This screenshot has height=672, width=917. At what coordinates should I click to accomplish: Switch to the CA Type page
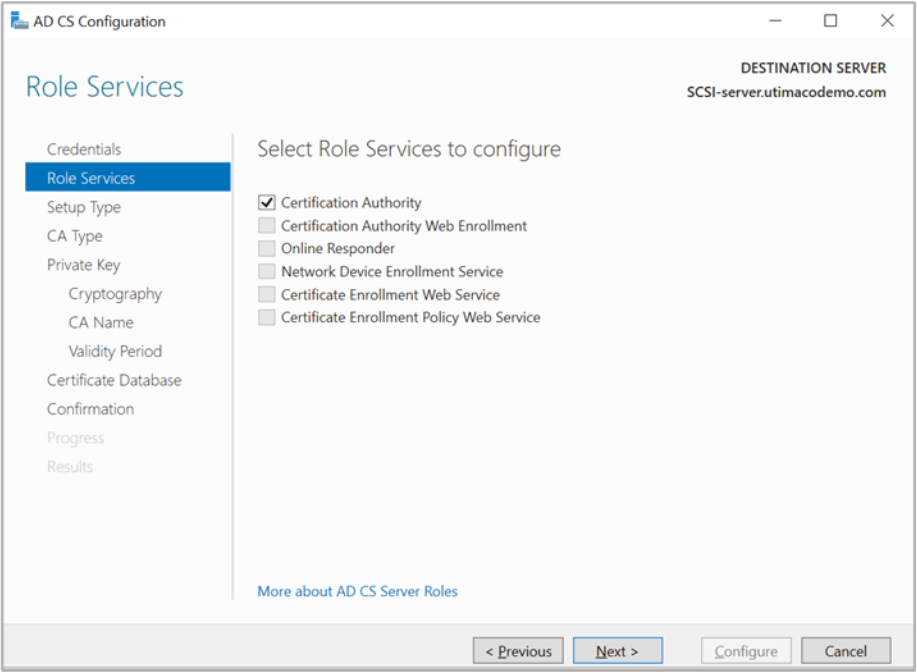[75, 236]
